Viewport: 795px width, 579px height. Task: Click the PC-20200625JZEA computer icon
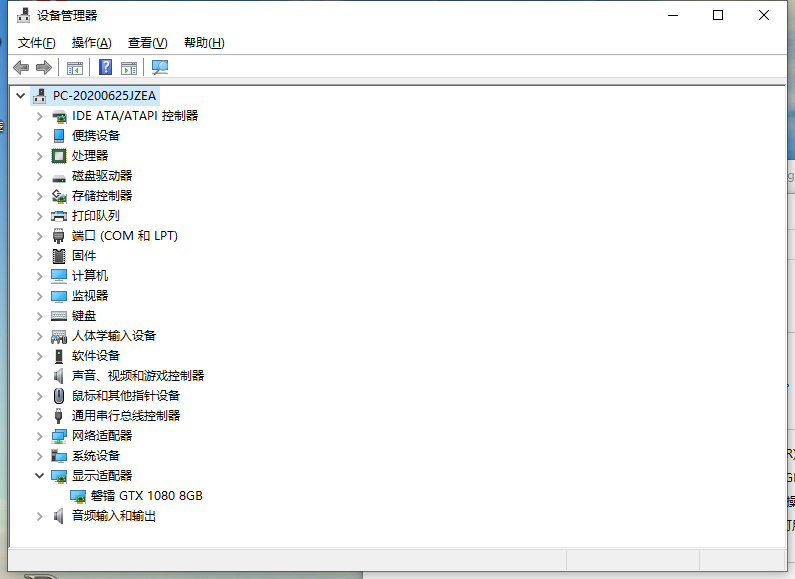pos(40,96)
